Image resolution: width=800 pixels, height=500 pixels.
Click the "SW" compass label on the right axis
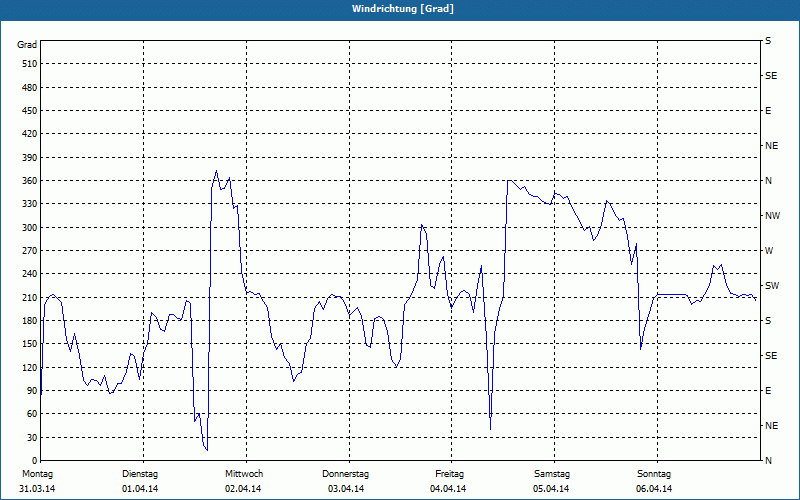coord(771,286)
